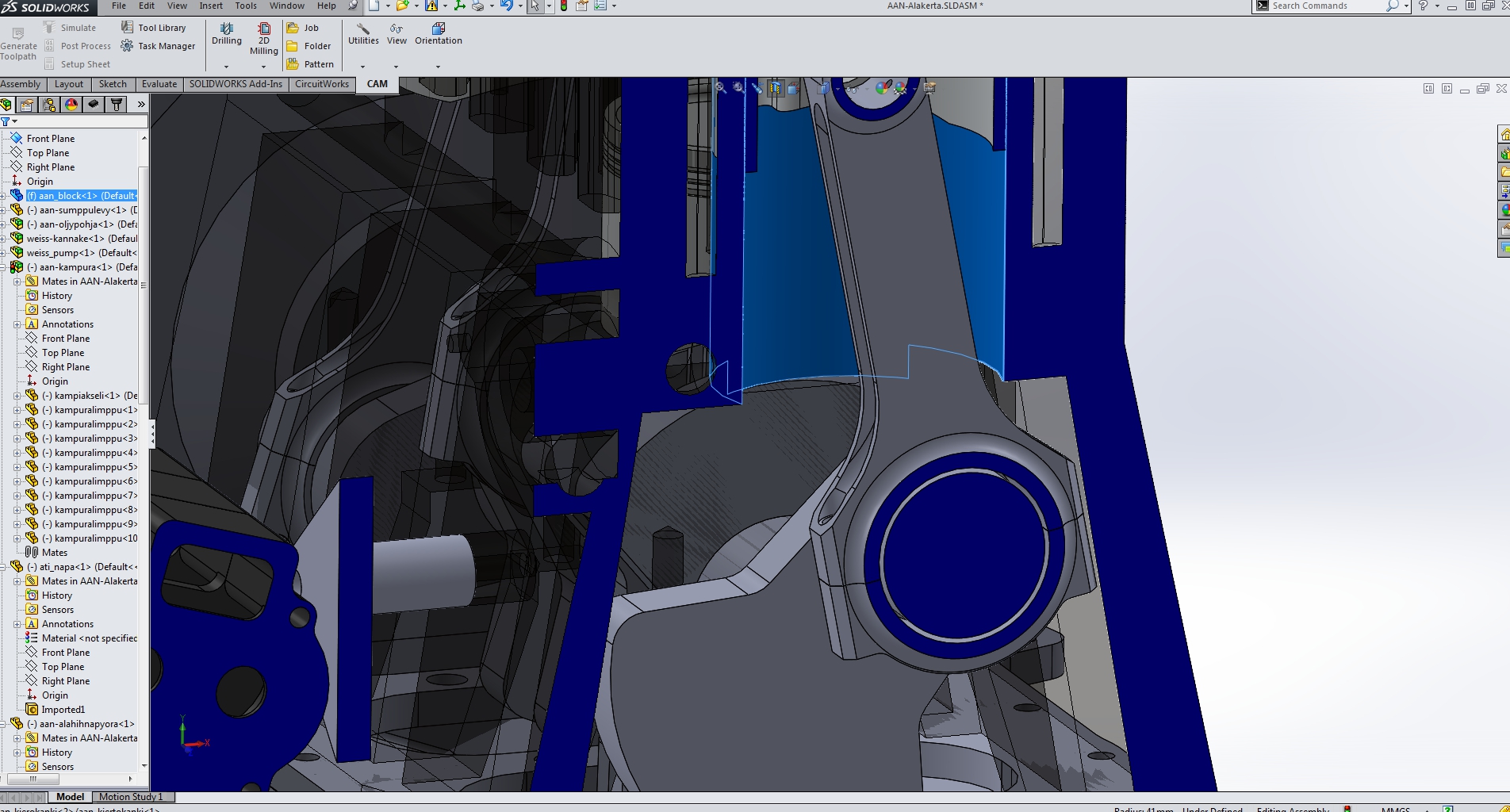Switch to the Evaluate tab
The height and width of the screenshot is (812, 1510).
[159, 84]
